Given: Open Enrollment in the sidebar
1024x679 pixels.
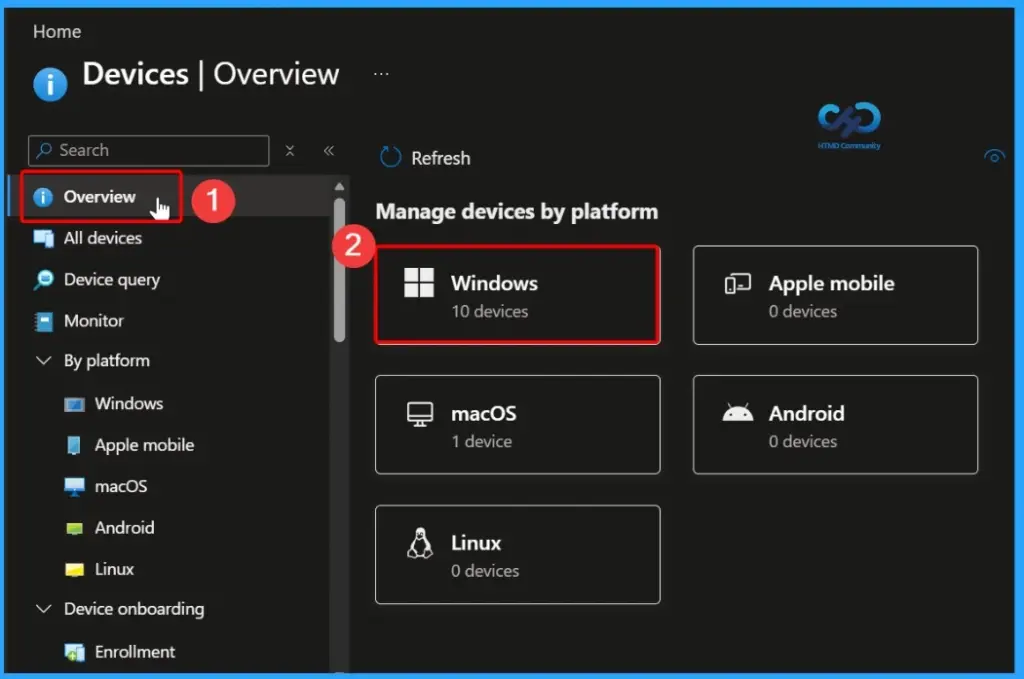Looking at the screenshot, I should click(135, 652).
